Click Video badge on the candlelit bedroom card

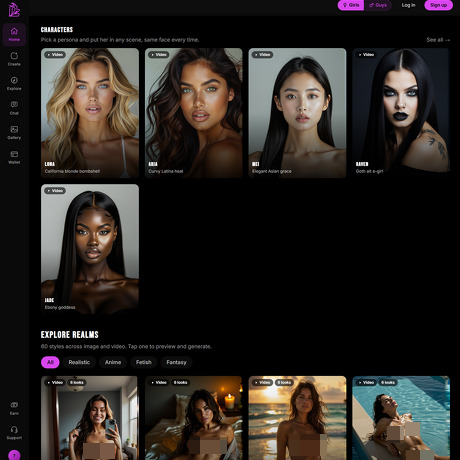pyautogui.click(x=159, y=382)
